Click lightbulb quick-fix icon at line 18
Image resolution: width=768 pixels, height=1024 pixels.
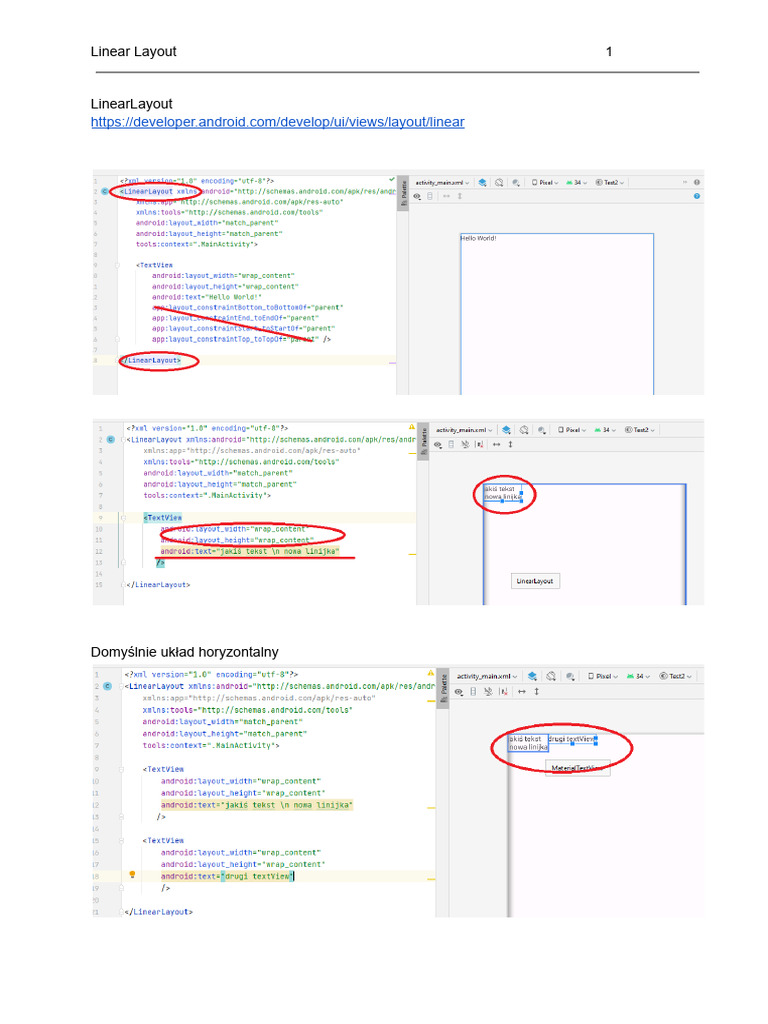click(132, 874)
